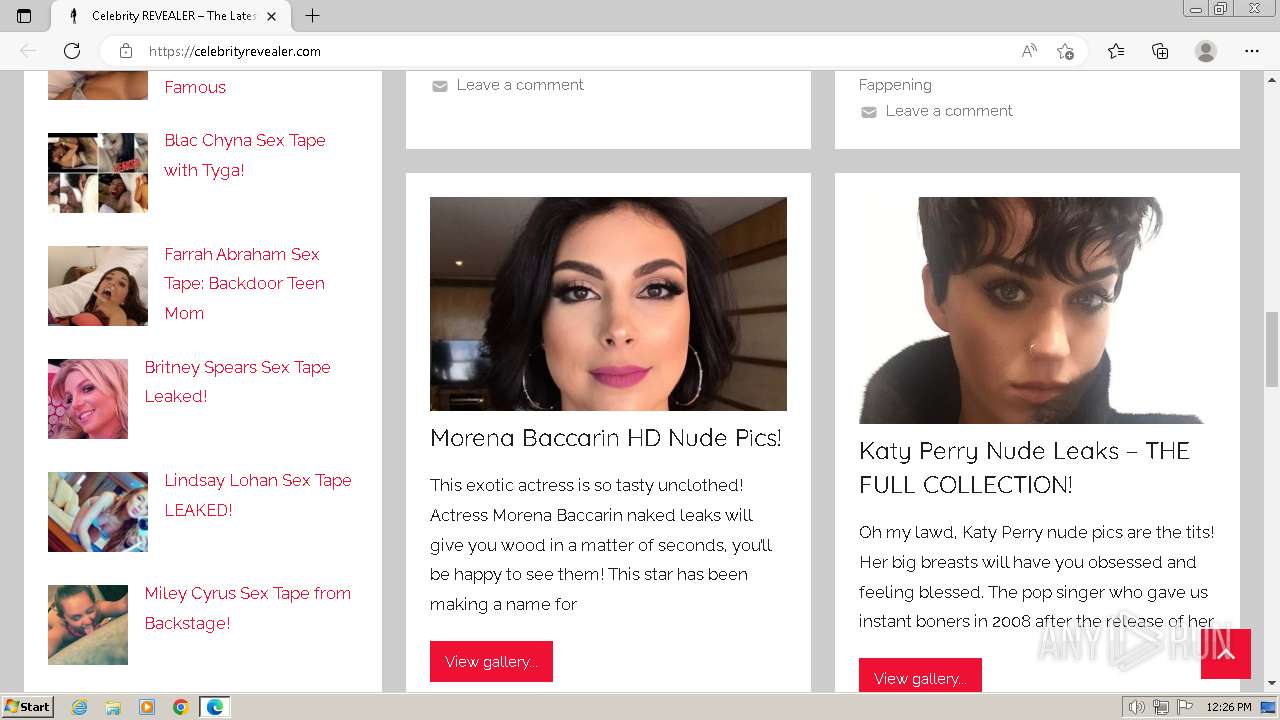Click View gallery under Katy Perry post

920,675
